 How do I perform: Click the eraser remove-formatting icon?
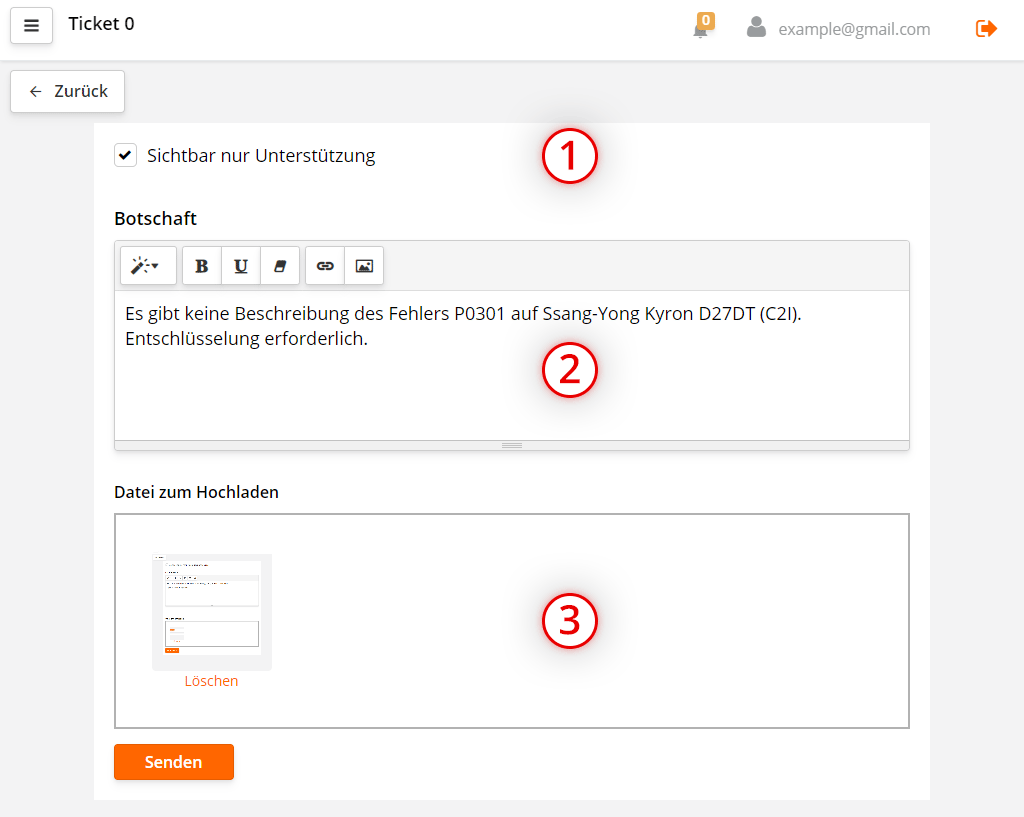point(280,266)
